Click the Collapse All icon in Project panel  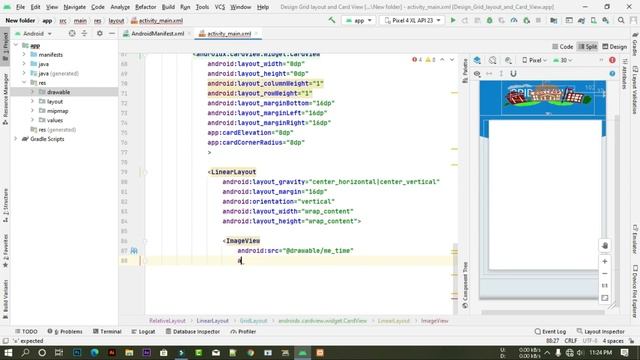tap(84, 33)
